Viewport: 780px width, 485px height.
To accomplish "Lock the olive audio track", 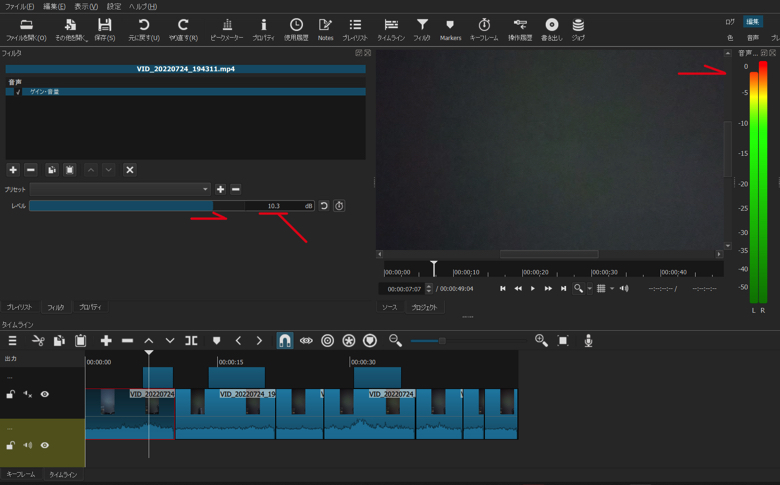I will tap(10, 445).
